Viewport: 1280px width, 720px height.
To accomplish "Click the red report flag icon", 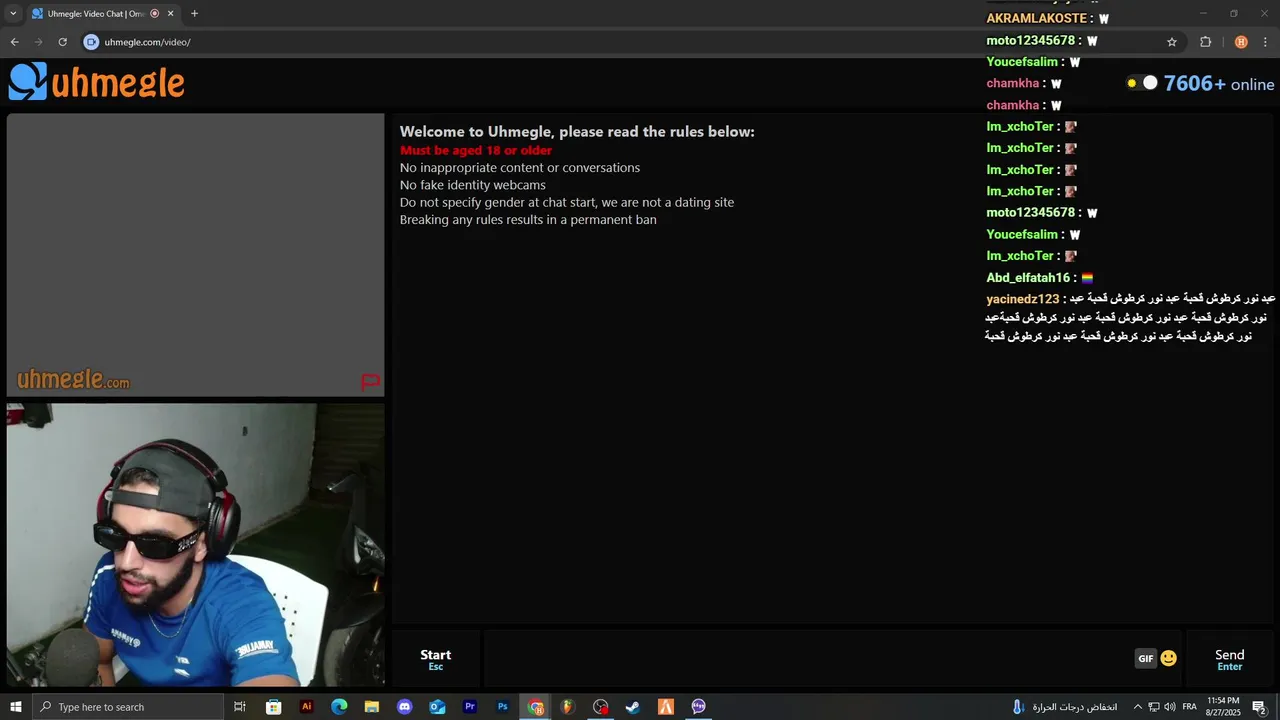I will [x=370, y=381].
